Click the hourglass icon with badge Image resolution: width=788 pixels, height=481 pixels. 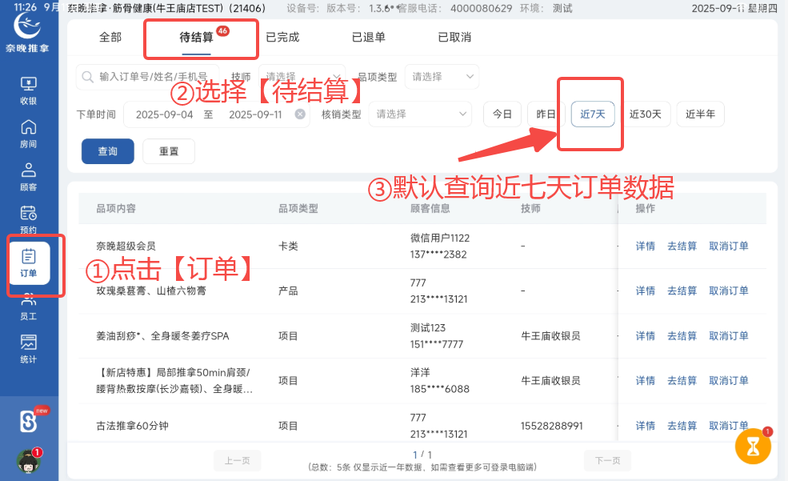pos(752,446)
